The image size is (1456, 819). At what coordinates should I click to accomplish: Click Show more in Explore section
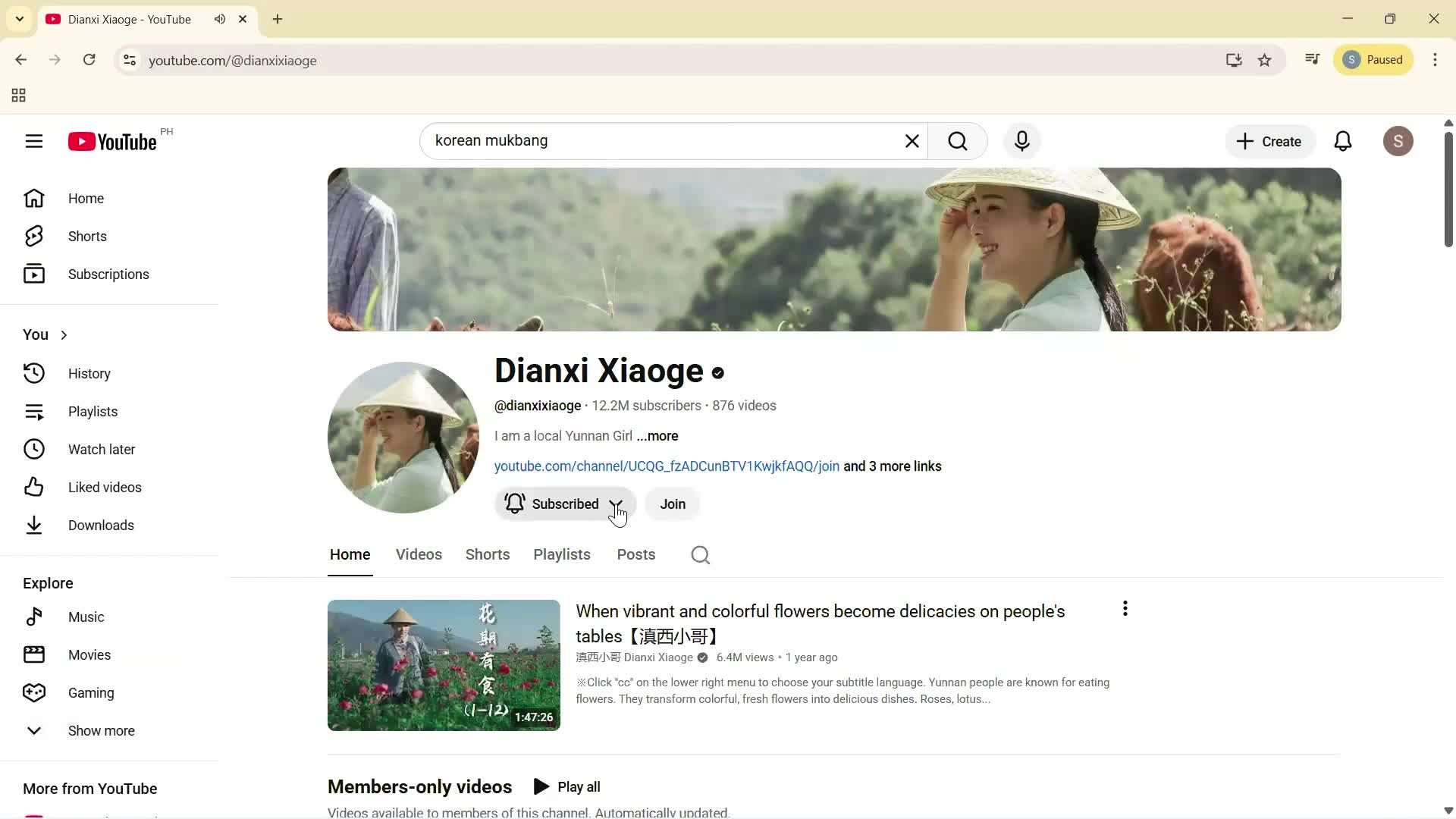click(x=101, y=730)
